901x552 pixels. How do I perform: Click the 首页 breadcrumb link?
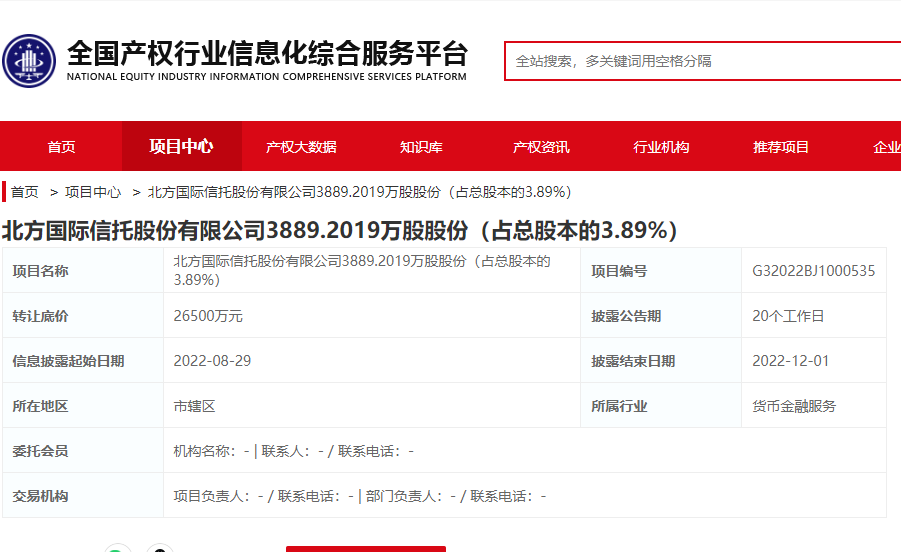pyautogui.click(x=25, y=192)
